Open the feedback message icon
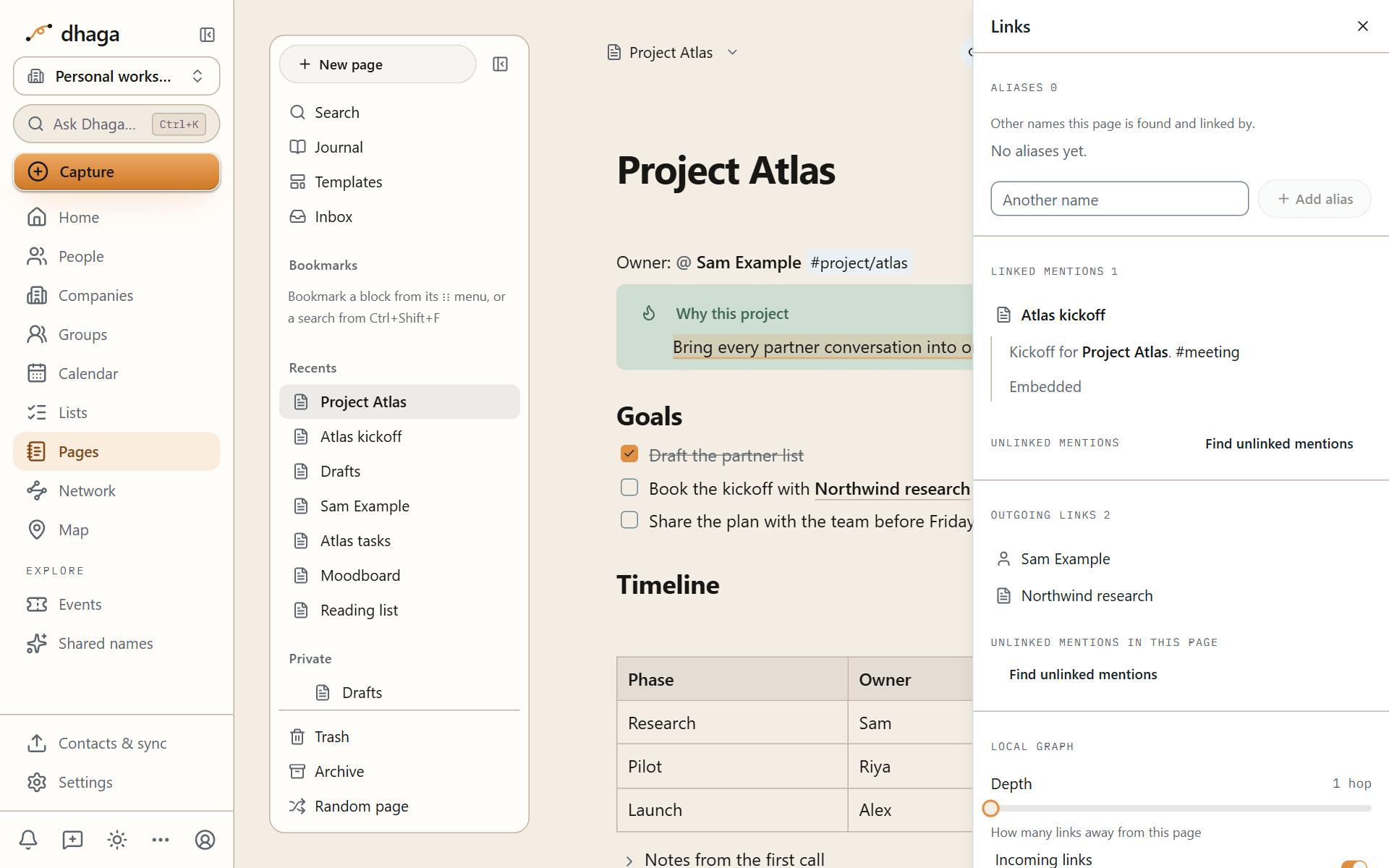The height and width of the screenshot is (868, 1389). point(72,840)
